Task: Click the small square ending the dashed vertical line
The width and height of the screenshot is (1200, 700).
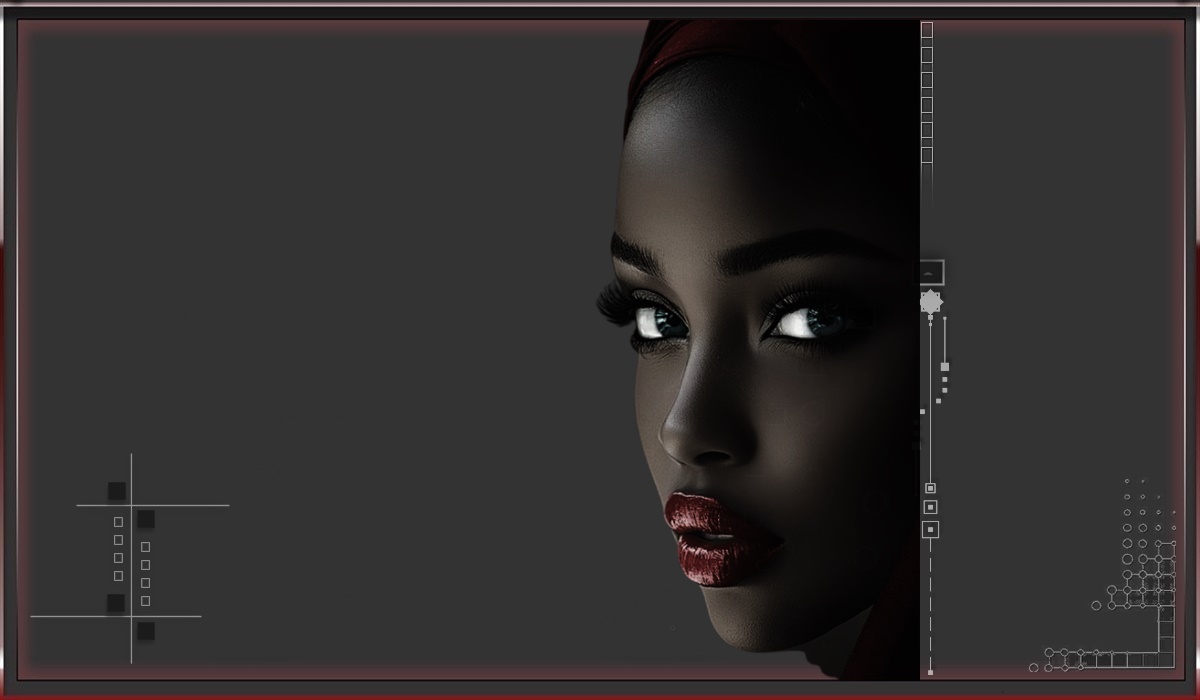Action: point(930,672)
